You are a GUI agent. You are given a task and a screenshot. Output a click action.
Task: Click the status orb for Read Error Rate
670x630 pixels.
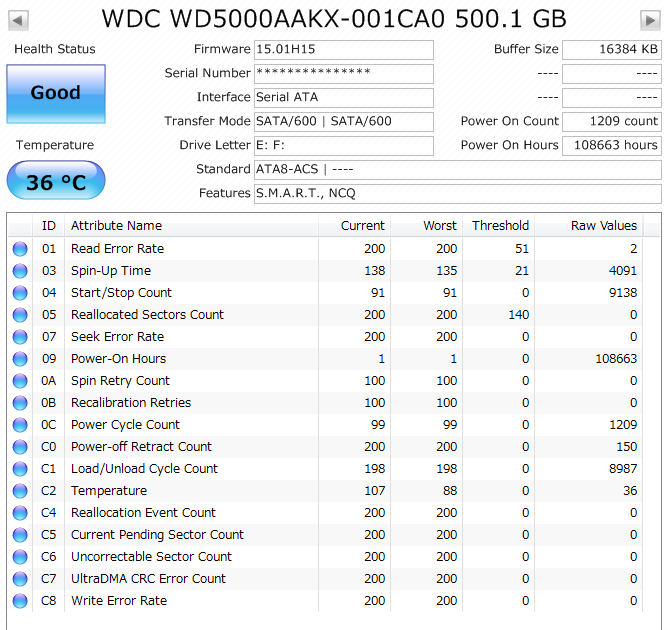tap(20, 249)
